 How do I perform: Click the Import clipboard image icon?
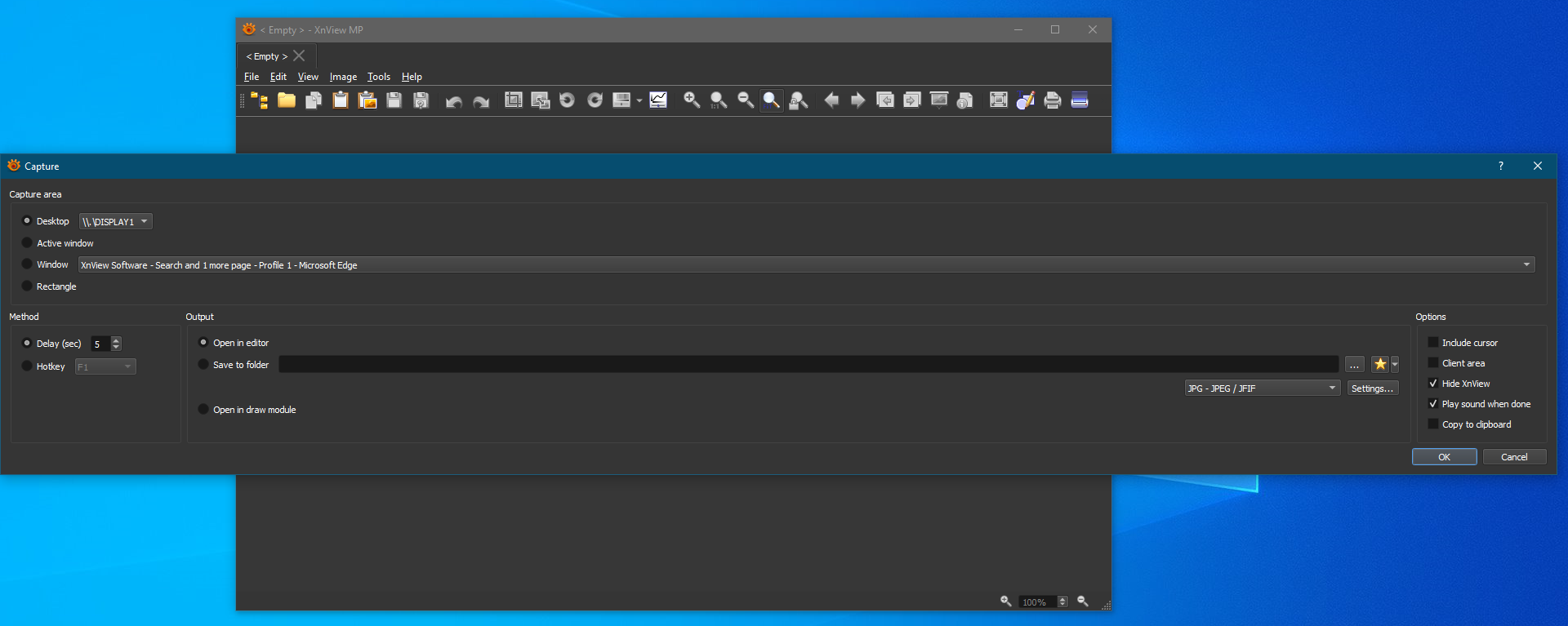click(367, 100)
